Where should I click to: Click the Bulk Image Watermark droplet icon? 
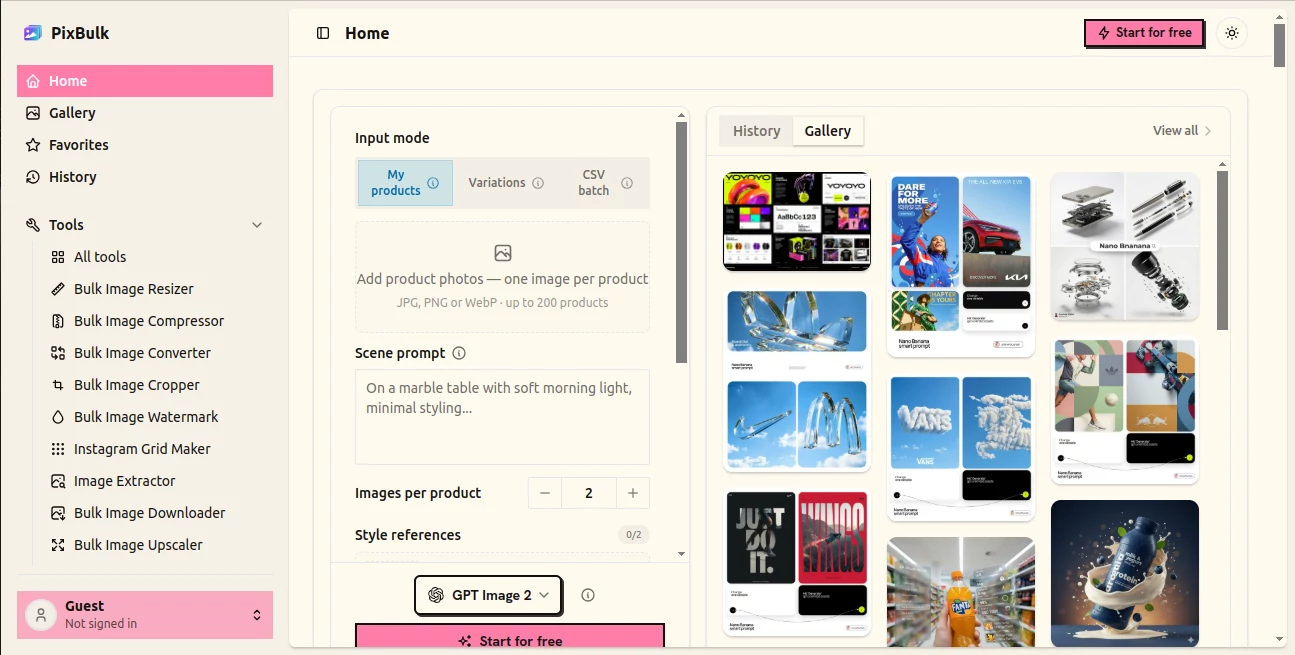[58, 417]
